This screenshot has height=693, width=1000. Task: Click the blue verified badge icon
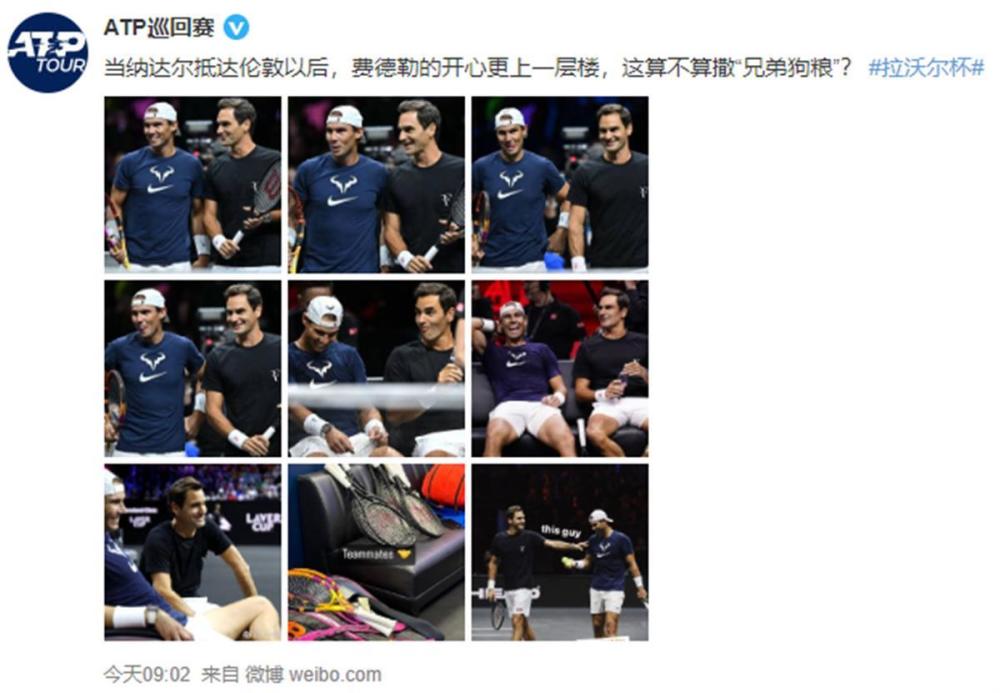tap(237, 28)
